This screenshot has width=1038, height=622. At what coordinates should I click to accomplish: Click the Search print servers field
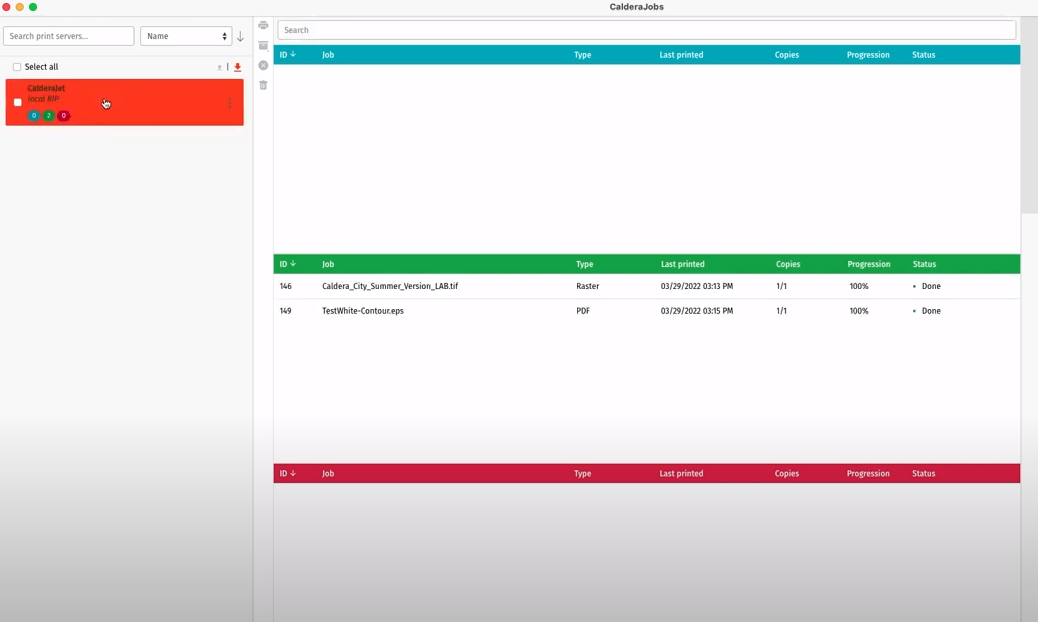pos(68,36)
